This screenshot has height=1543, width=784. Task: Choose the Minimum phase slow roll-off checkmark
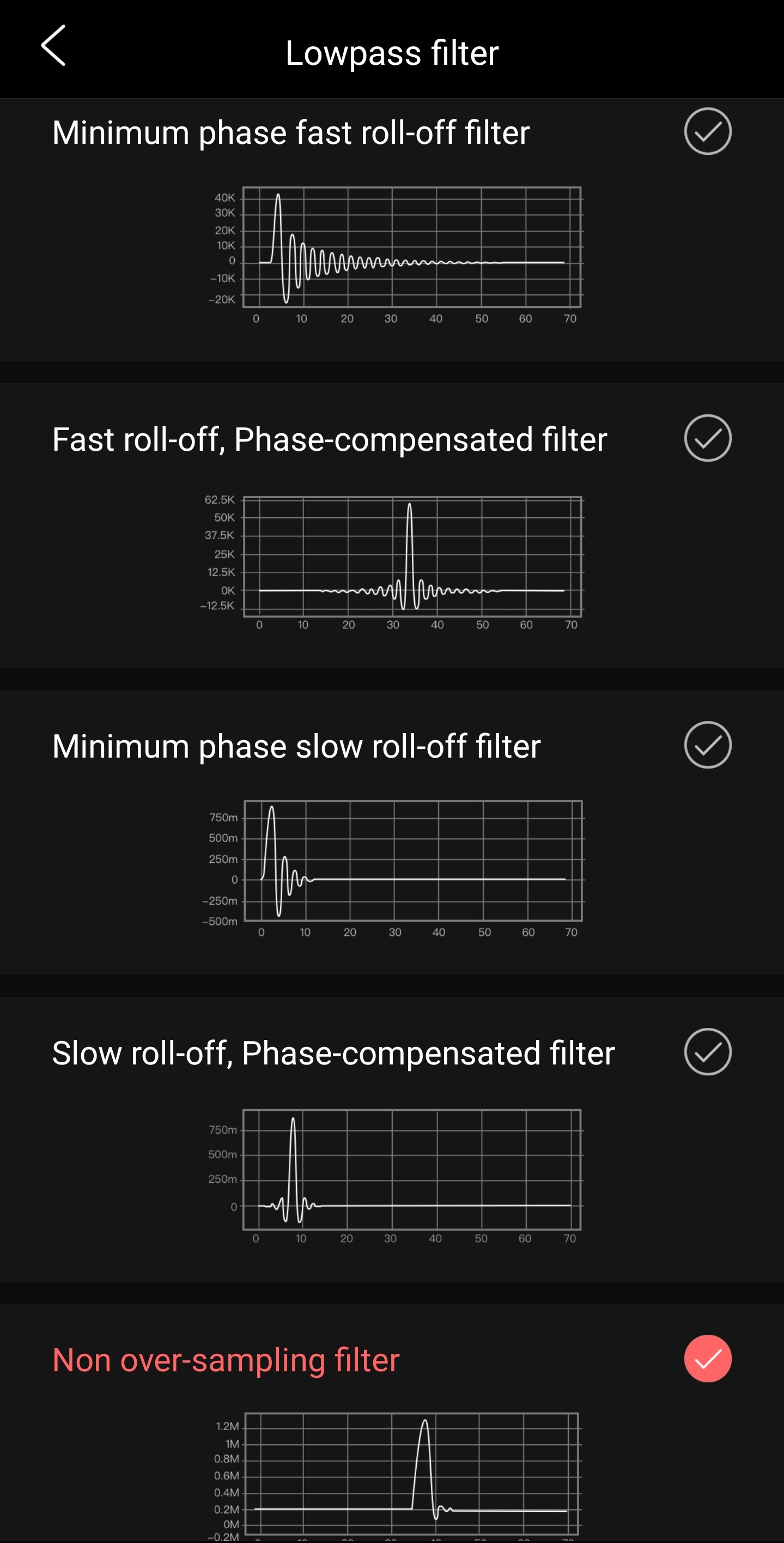(707, 745)
